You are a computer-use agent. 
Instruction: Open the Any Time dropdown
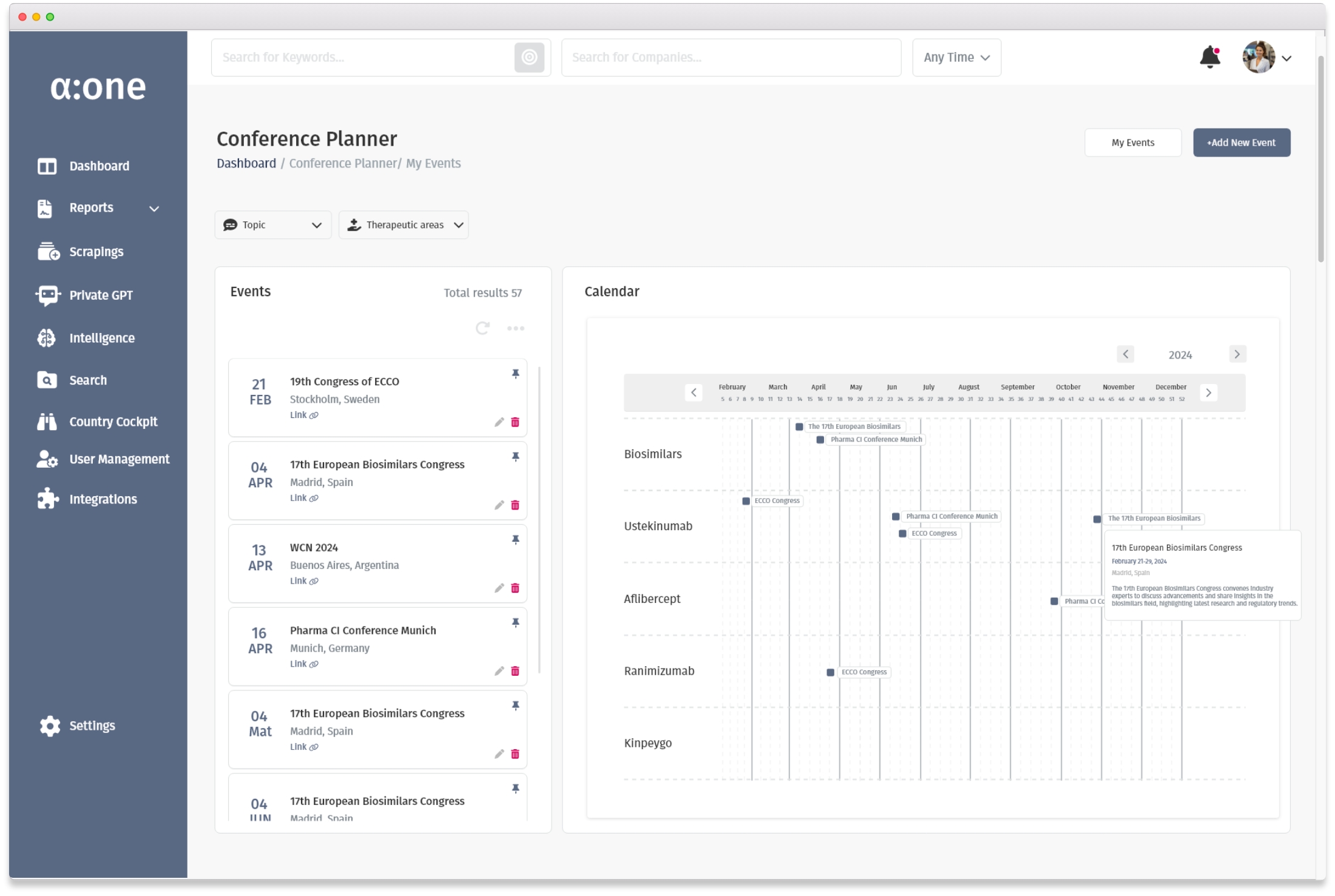point(956,58)
